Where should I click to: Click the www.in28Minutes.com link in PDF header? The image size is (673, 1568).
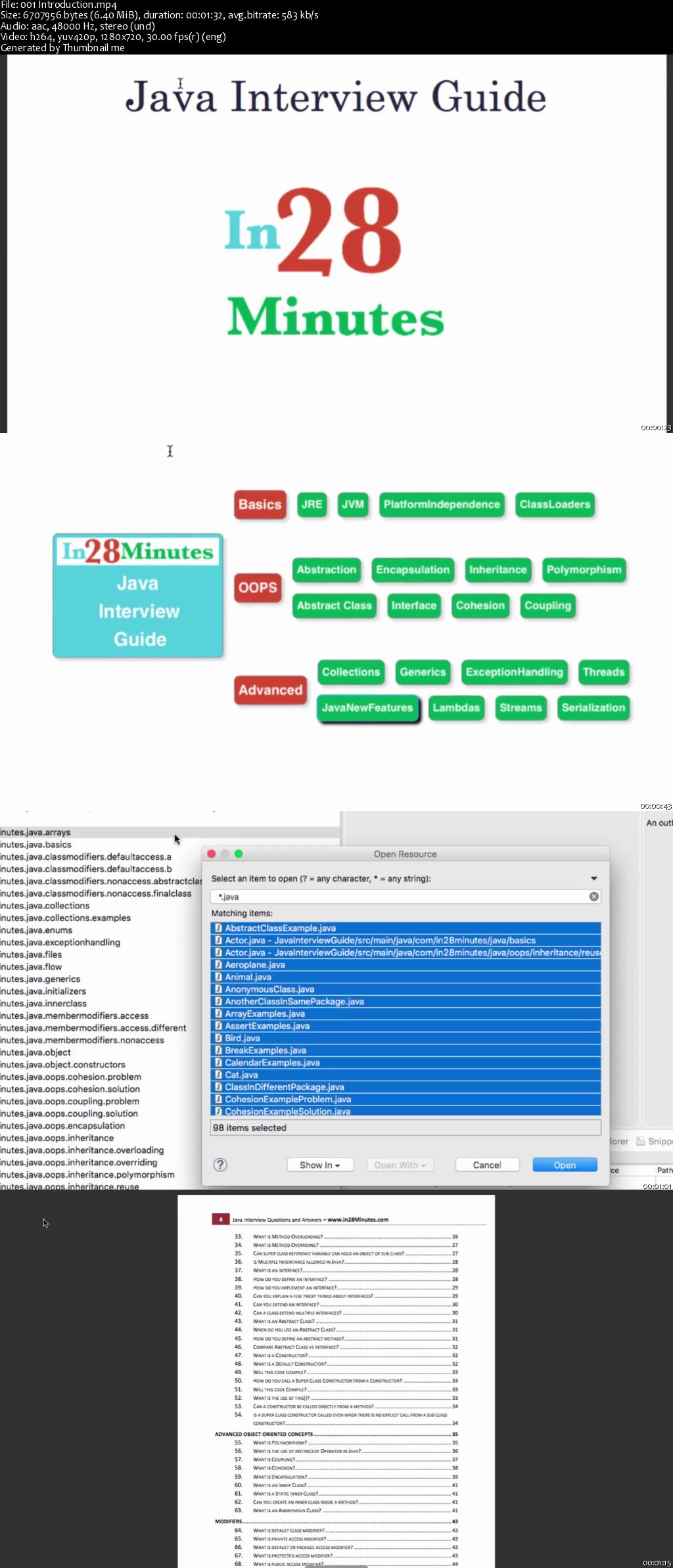coord(358,1219)
